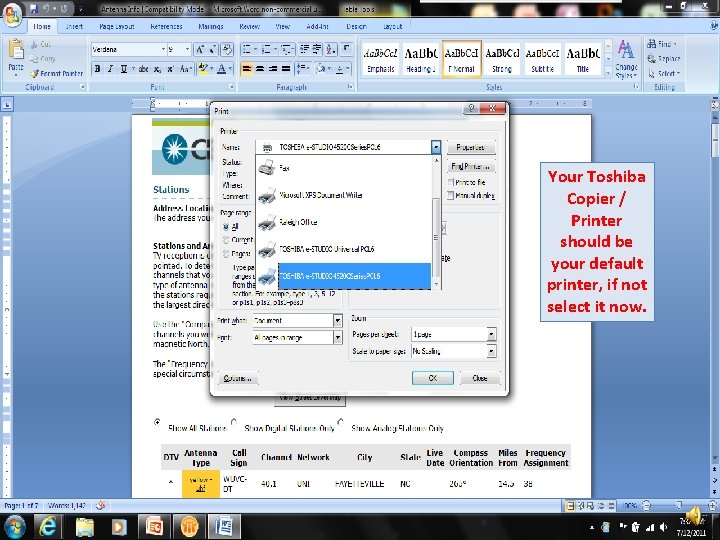Viewport: 720px width, 540px height.
Task: Open the font size dropdown
Action: click(187, 49)
